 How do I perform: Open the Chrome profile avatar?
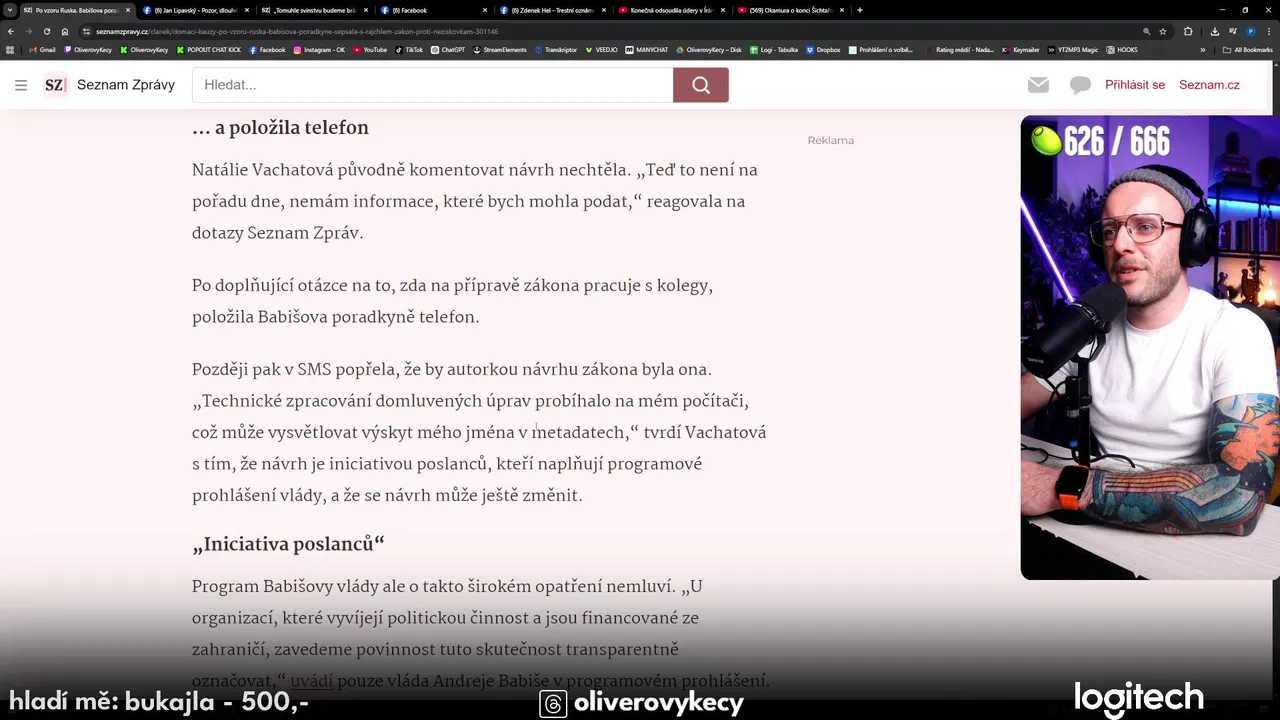1250,31
